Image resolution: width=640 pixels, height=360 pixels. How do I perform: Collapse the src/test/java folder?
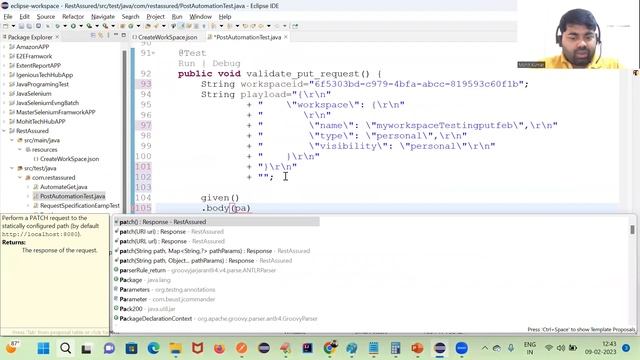click(x=12, y=168)
